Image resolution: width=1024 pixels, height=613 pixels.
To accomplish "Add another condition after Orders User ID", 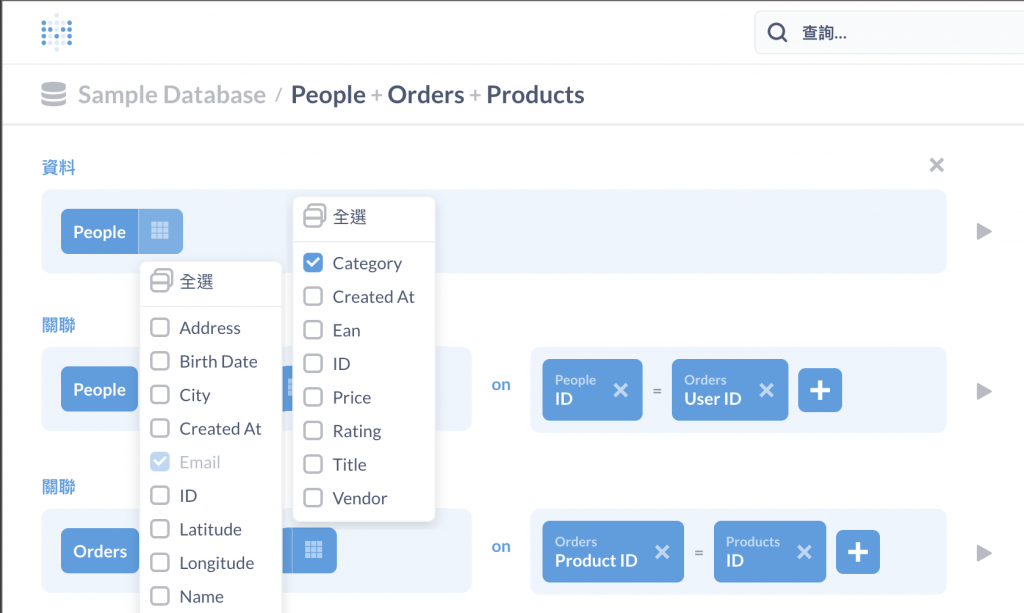I will 819,390.
